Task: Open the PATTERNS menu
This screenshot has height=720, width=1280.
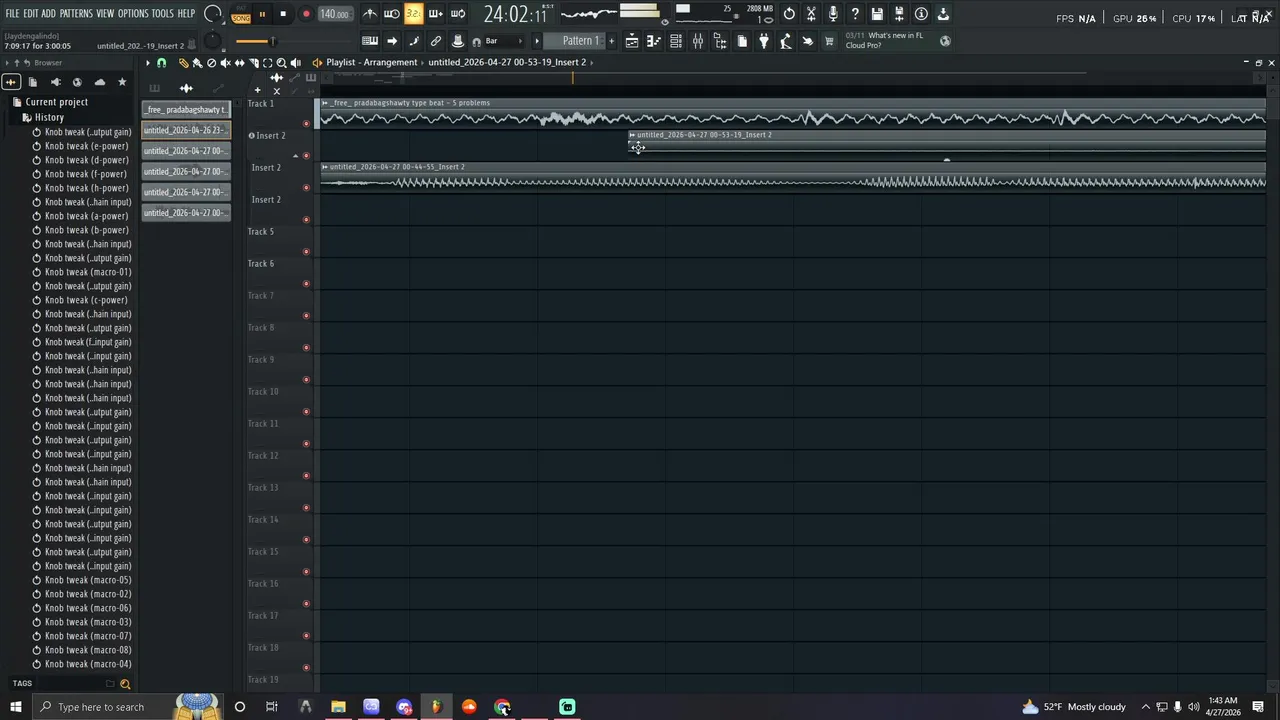Action: 76,13
